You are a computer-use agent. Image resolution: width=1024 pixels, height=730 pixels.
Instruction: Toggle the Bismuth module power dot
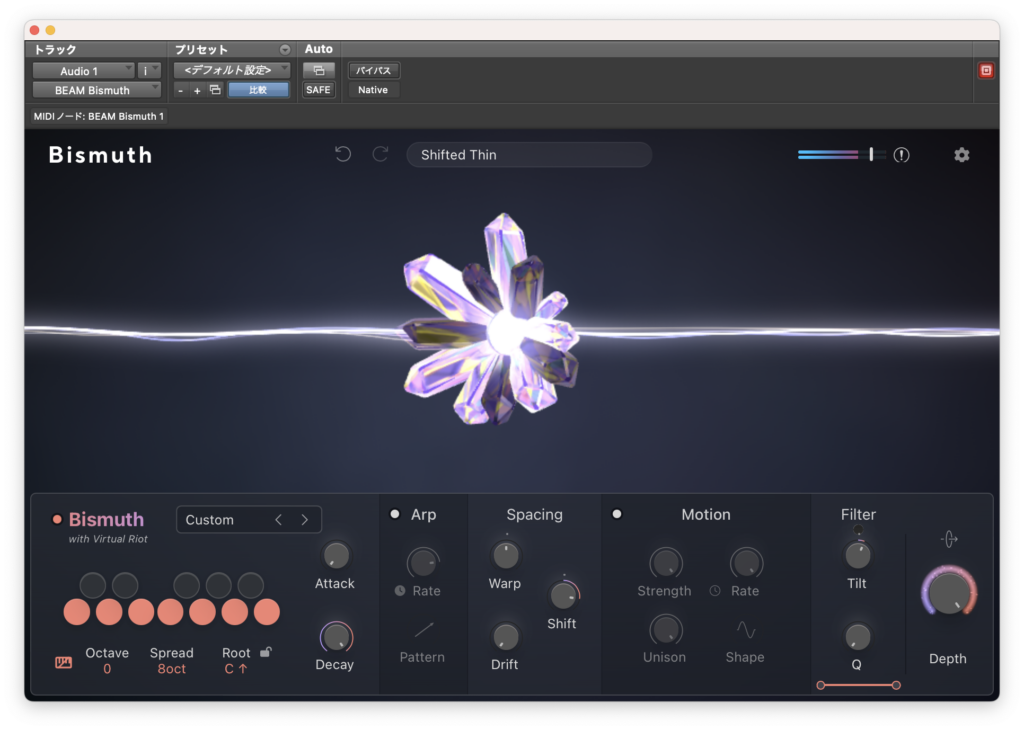(57, 520)
